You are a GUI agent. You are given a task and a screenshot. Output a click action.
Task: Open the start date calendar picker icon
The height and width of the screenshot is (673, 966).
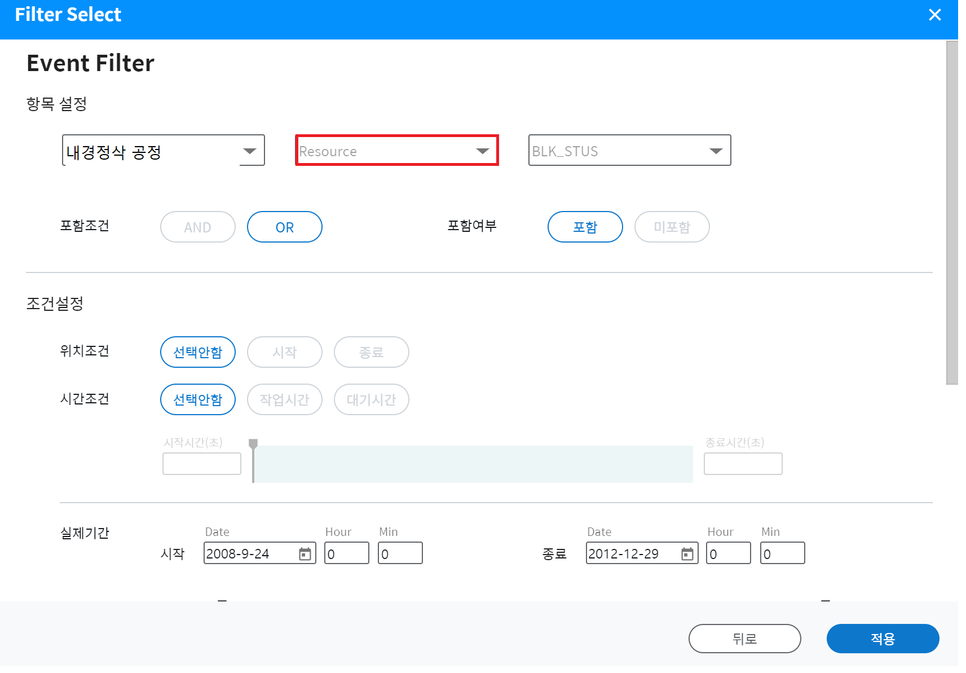305,554
